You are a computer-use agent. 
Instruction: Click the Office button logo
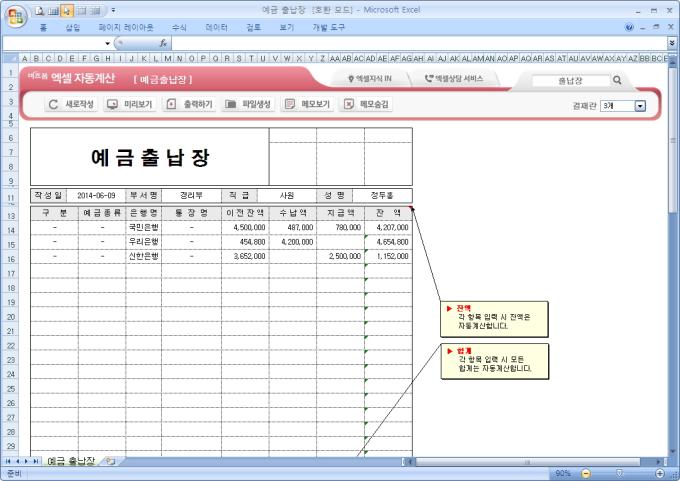tap(16, 16)
